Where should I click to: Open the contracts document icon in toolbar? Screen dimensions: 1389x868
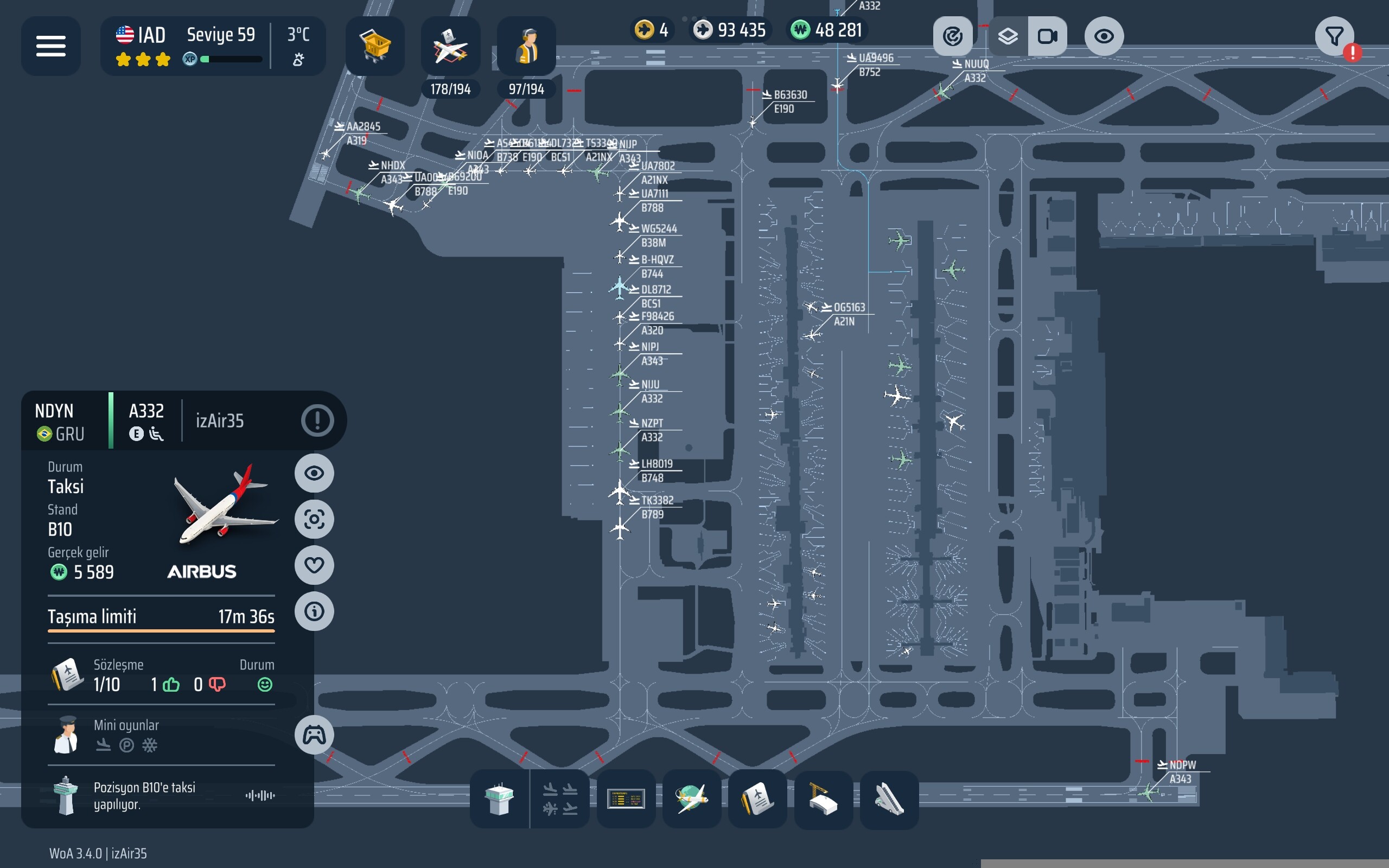[757, 799]
